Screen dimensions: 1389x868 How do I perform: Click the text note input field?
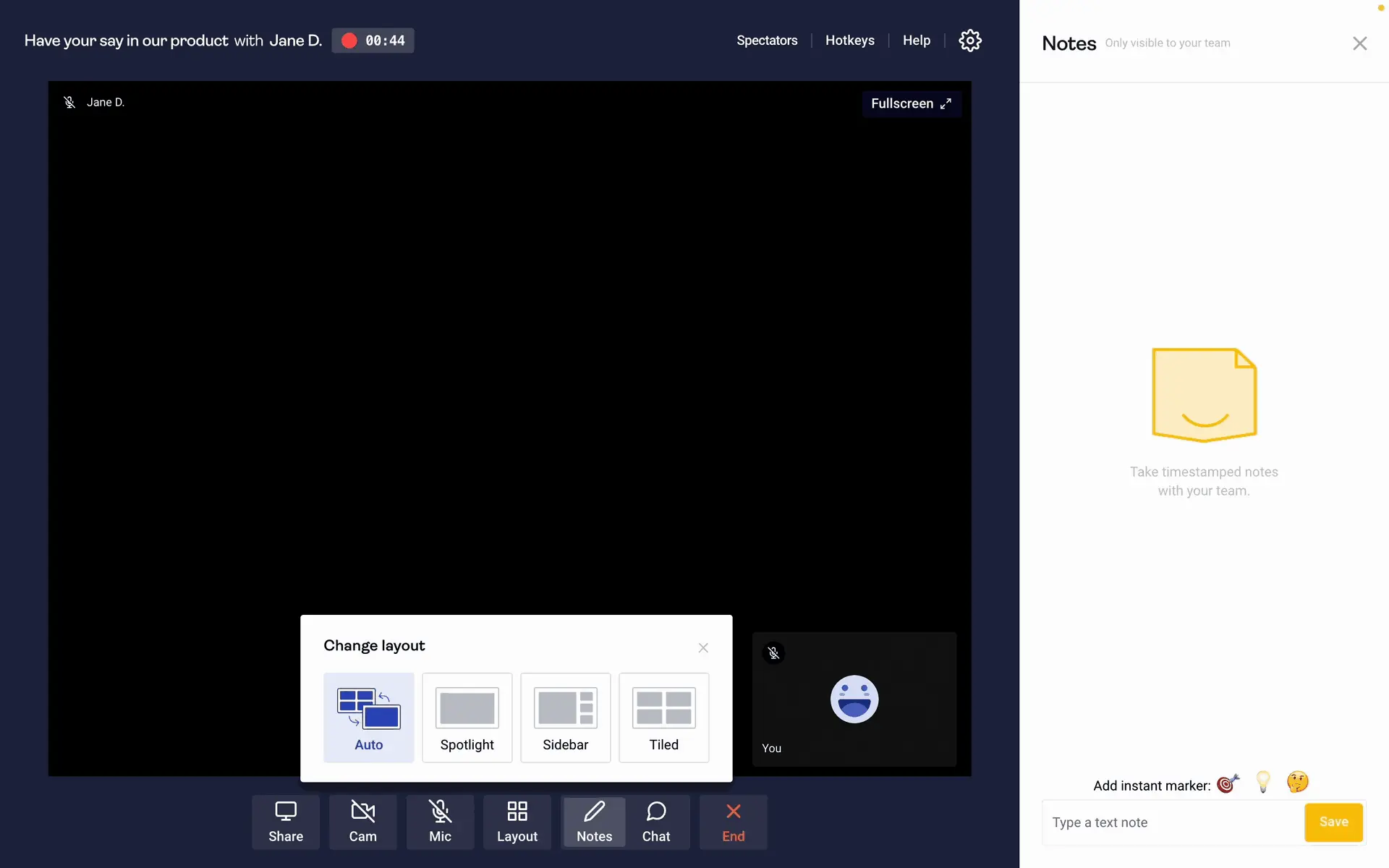(x=1172, y=822)
